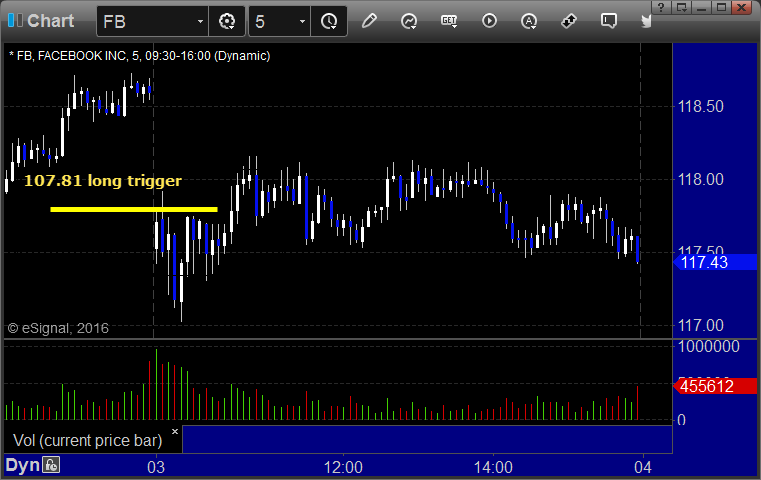Click the 117.00 price axis label
The image size is (761, 480).
click(x=700, y=325)
